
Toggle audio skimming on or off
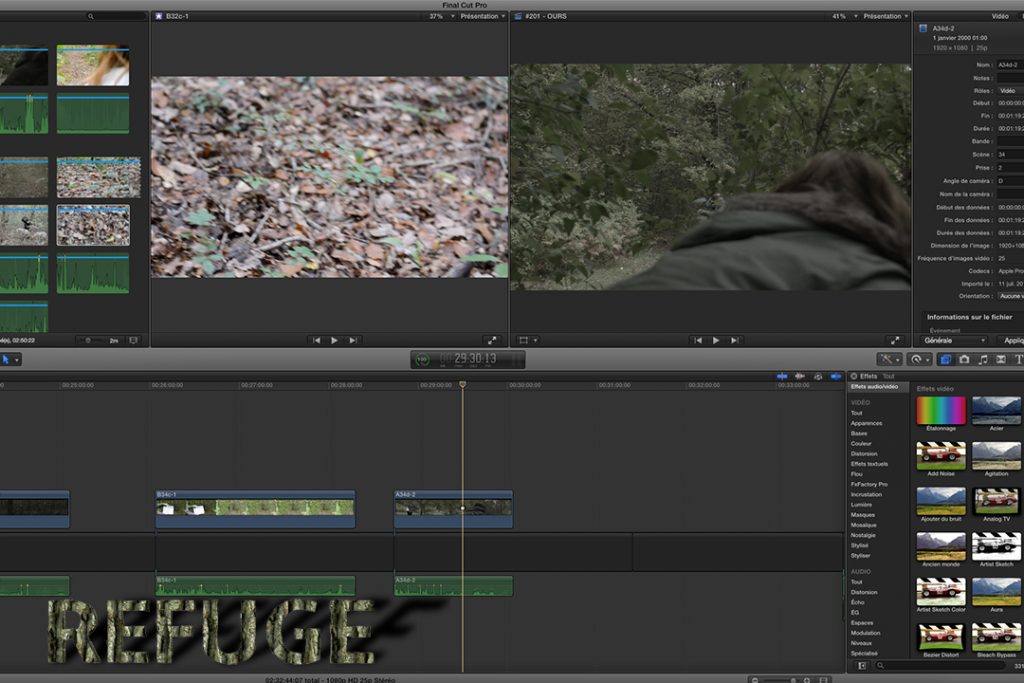(x=800, y=376)
